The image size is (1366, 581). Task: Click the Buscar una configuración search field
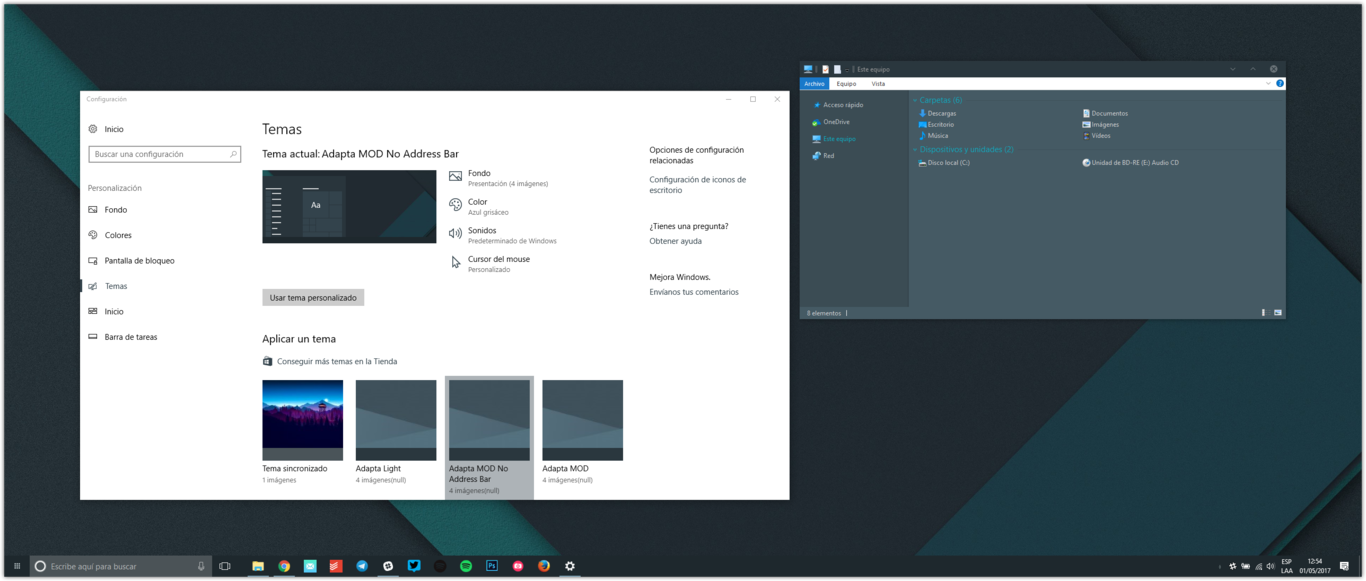click(165, 155)
